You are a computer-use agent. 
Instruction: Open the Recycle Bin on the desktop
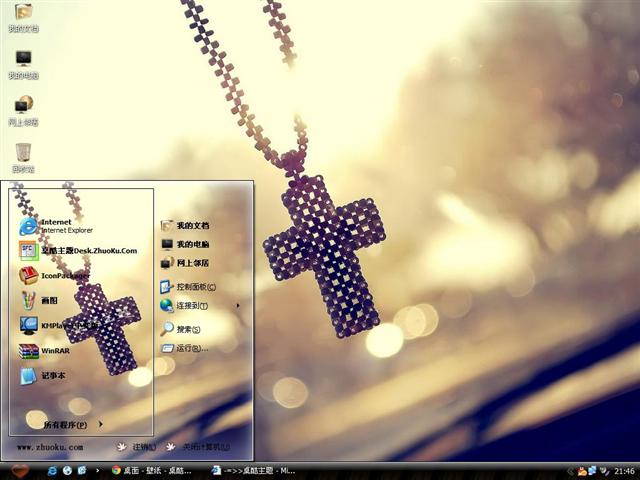23,156
